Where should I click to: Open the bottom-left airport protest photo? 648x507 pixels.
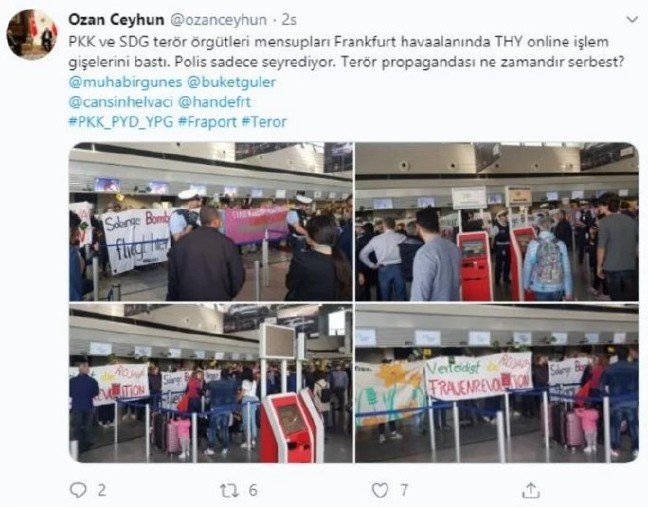tap(211, 383)
